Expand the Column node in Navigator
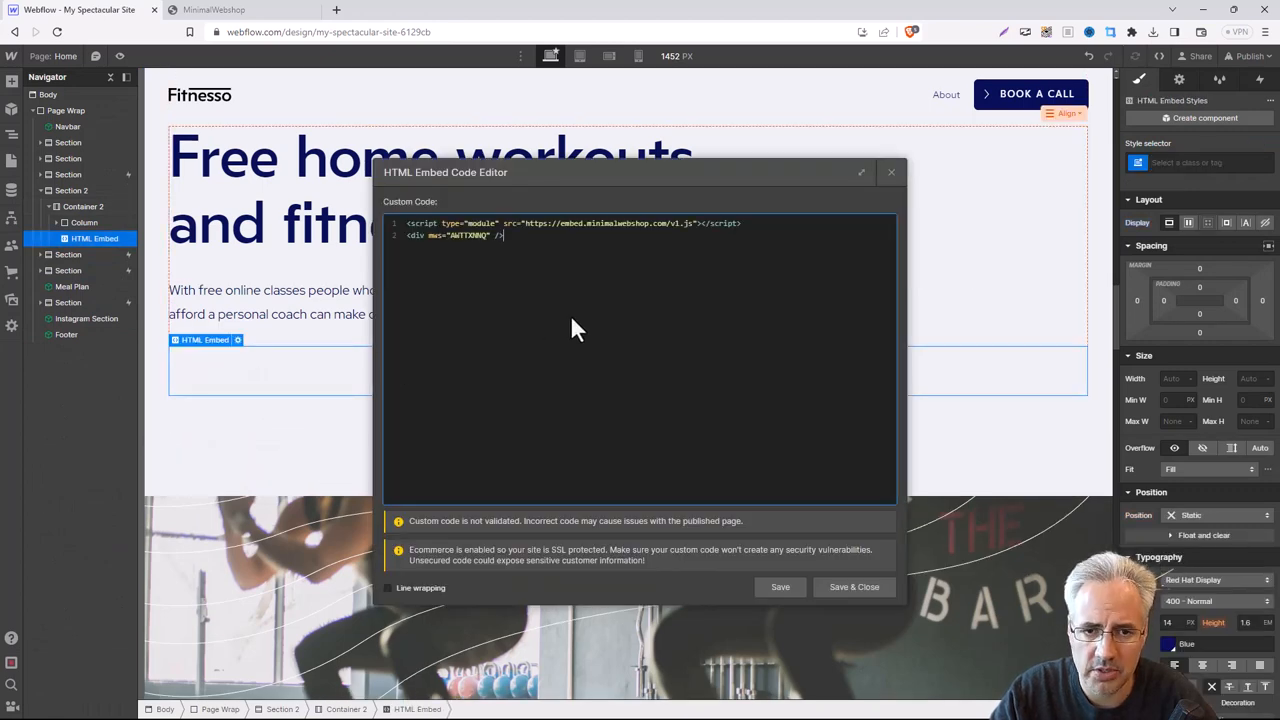Screen dimensions: 1280x720 pyautogui.click(x=57, y=223)
